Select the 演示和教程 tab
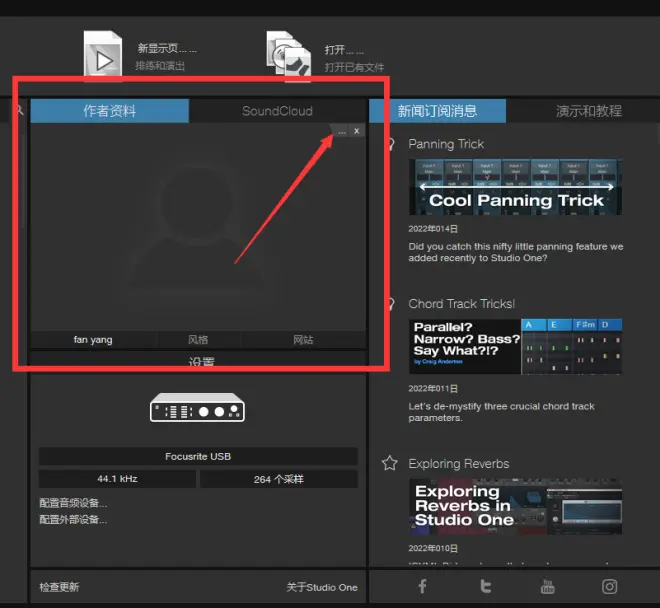The width and height of the screenshot is (660, 608). pyautogui.click(x=588, y=111)
